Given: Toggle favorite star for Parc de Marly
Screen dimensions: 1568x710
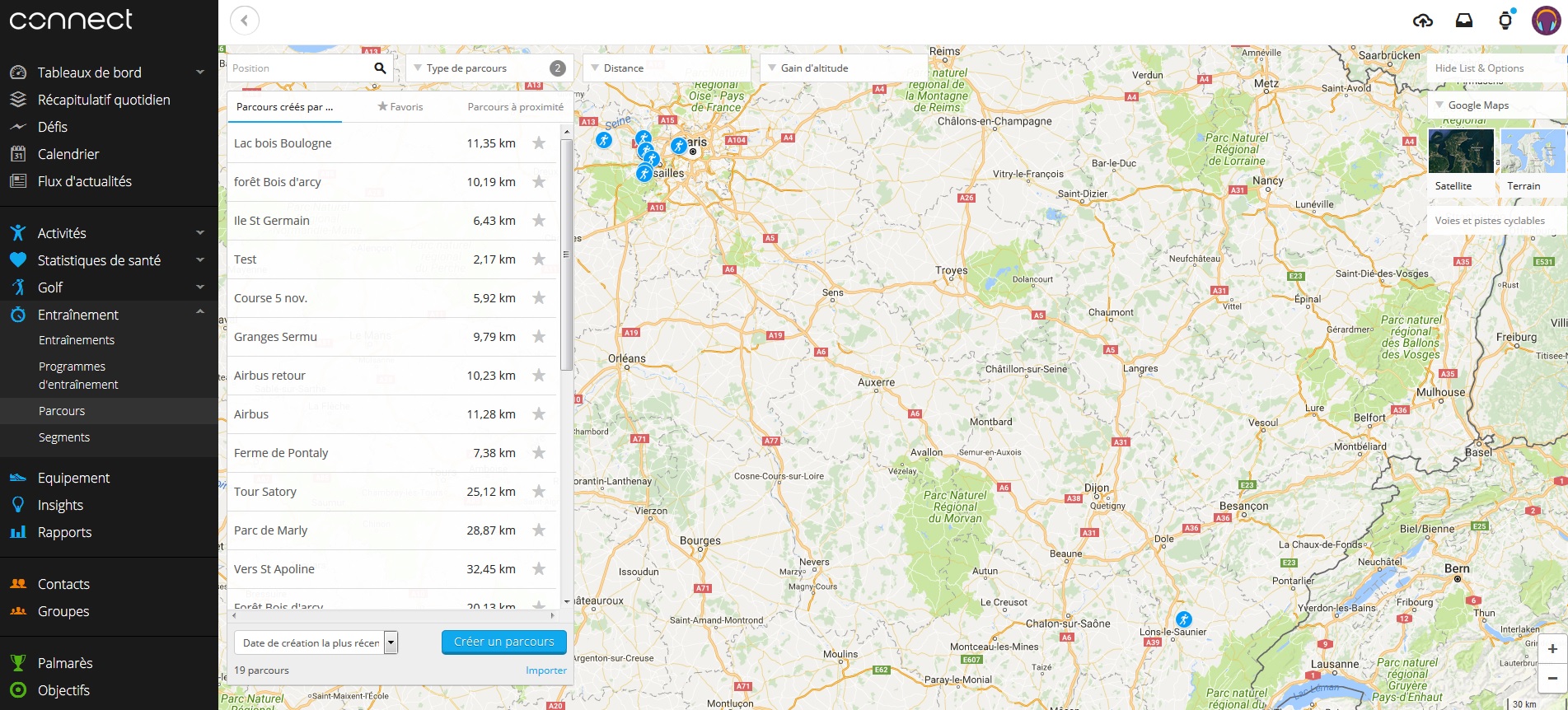Looking at the screenshot, I should tap(539, 530).
